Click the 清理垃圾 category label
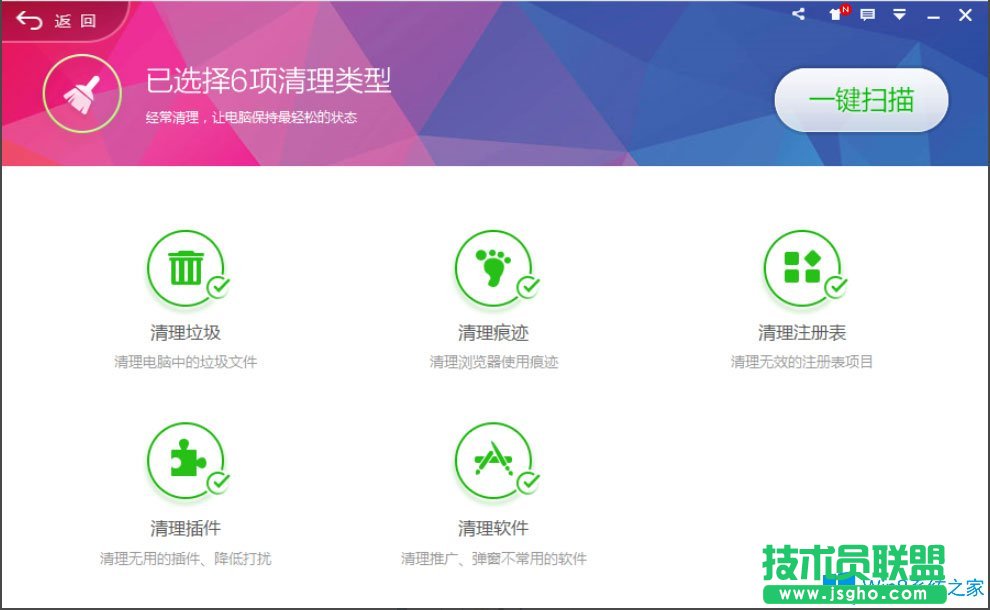The image size is (990, 610). point(186,330)
